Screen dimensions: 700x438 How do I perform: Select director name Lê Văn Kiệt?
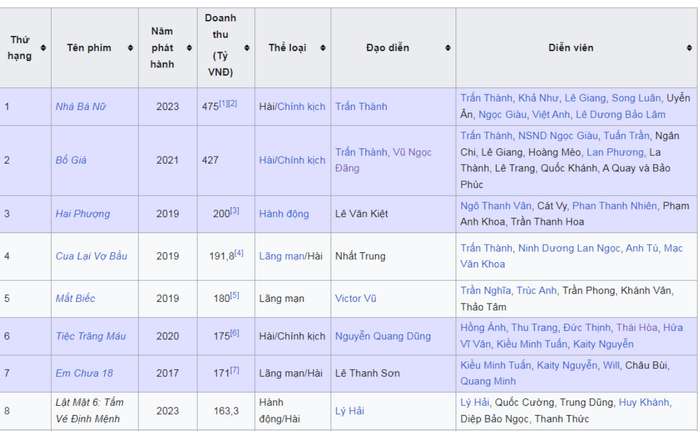click(x=361, y=214)
